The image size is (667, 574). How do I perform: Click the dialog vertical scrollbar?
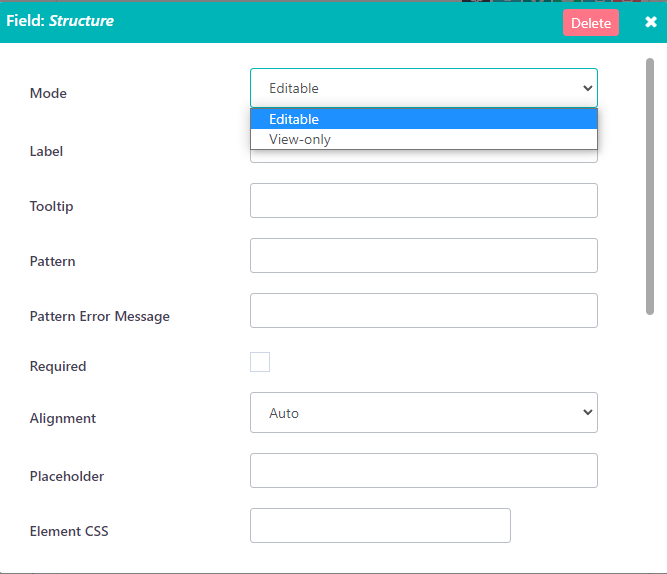point(650,186)
